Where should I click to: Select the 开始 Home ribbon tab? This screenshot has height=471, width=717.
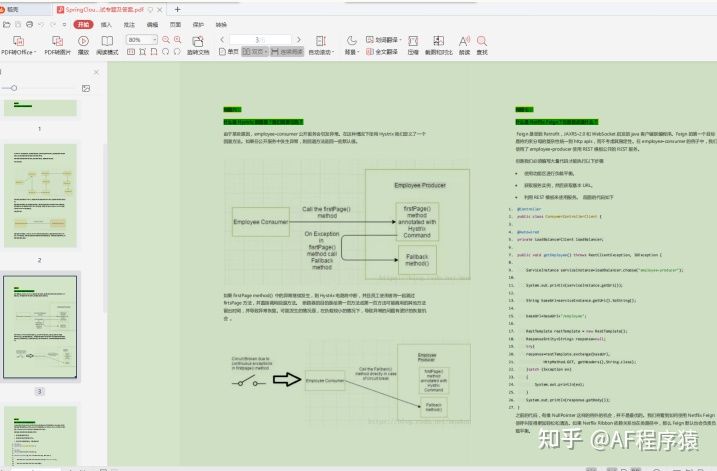[x=83, y=24]
